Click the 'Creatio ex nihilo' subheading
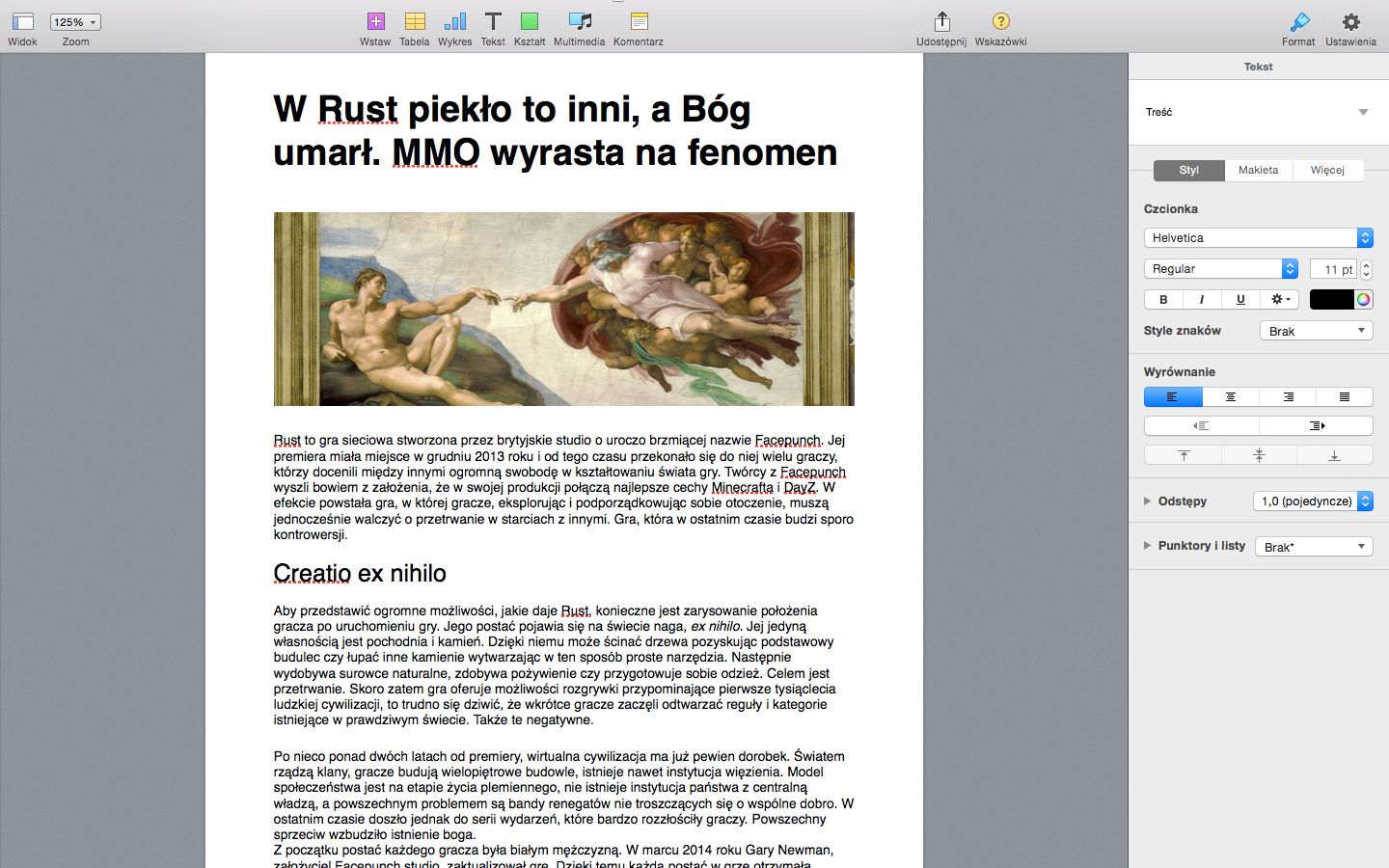The width and height of the screenshot is (1389, 868). tap(360, 573)
